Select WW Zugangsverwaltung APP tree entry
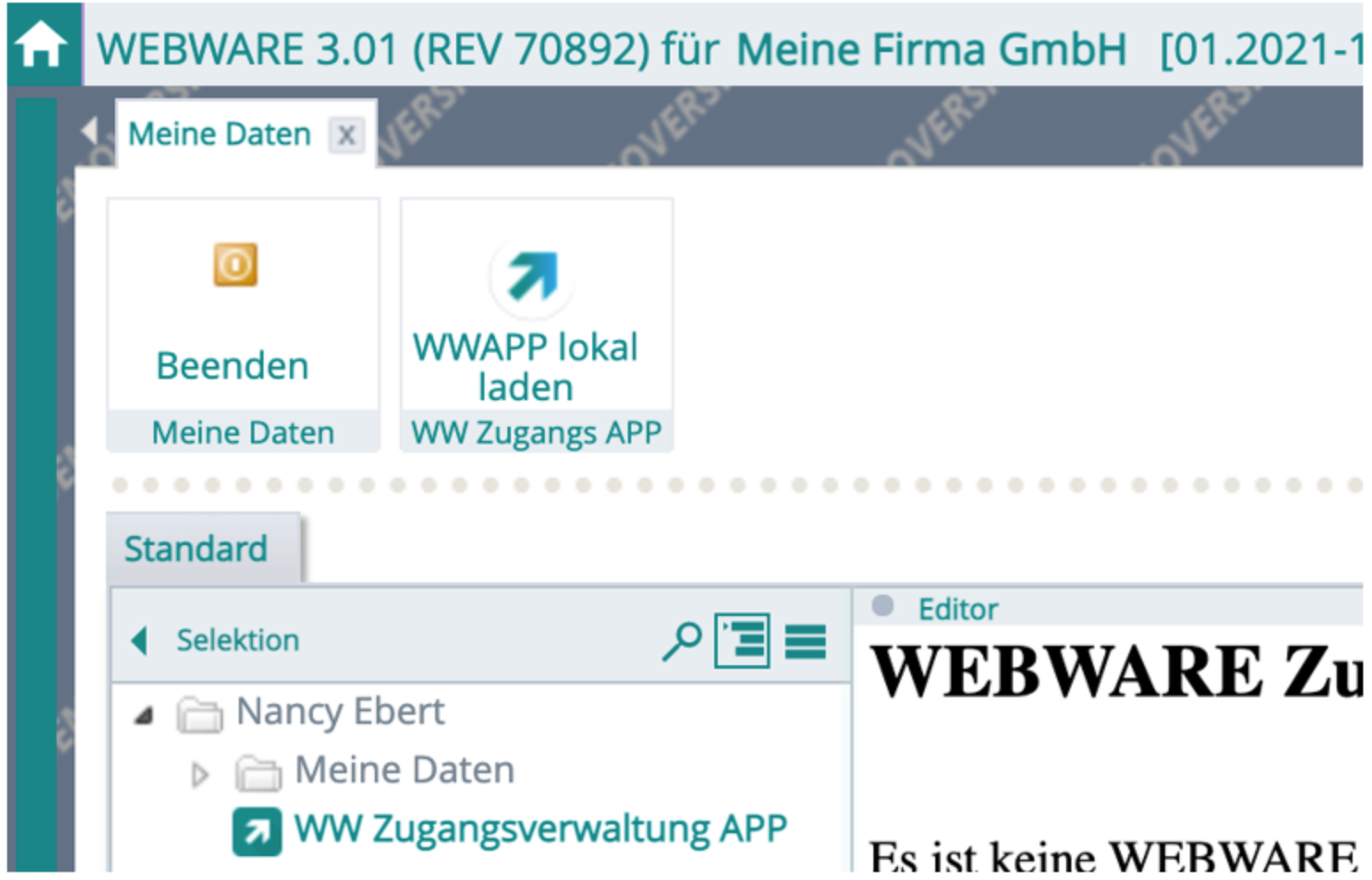1372x880 pixels. tap(539, 830)
